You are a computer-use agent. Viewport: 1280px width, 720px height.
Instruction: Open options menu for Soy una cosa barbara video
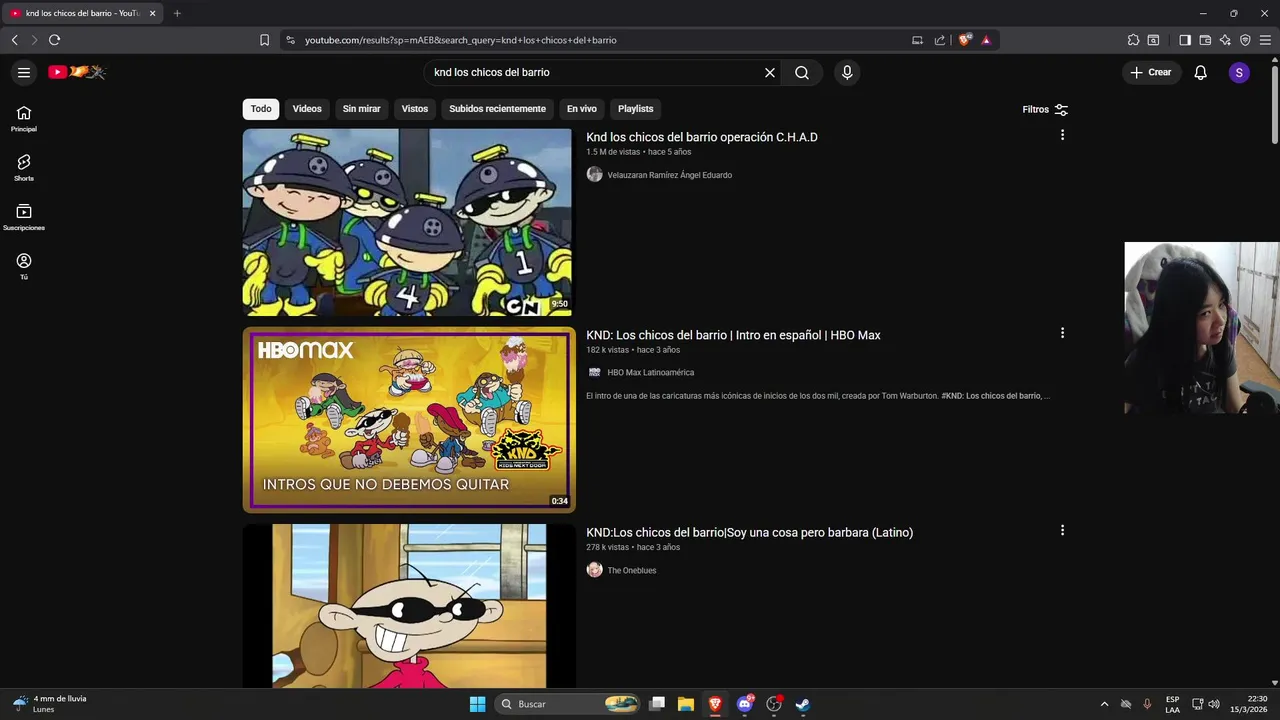(x=1062, y=530)
